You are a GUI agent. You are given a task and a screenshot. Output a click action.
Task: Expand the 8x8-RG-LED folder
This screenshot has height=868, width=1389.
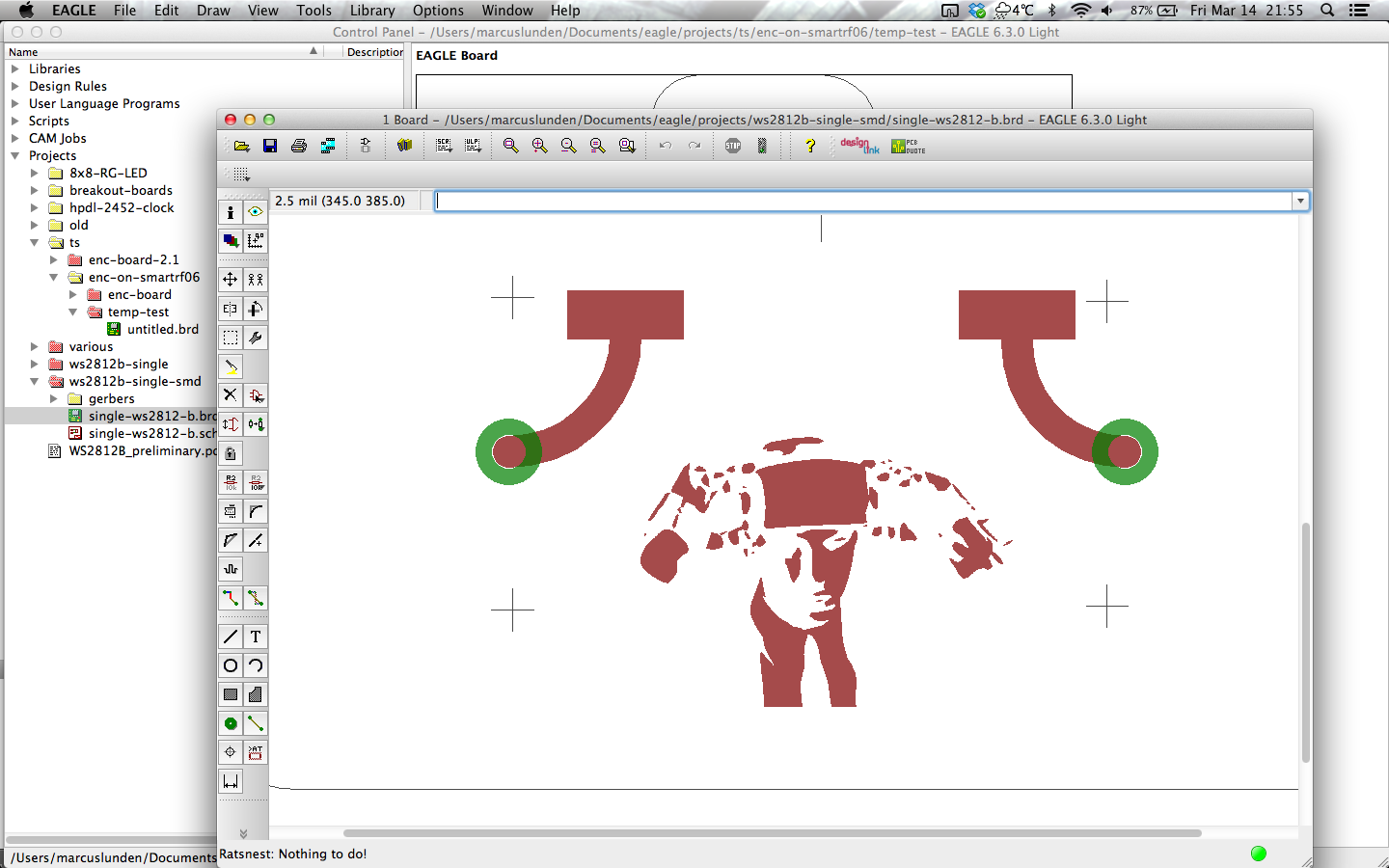point(34,173)
